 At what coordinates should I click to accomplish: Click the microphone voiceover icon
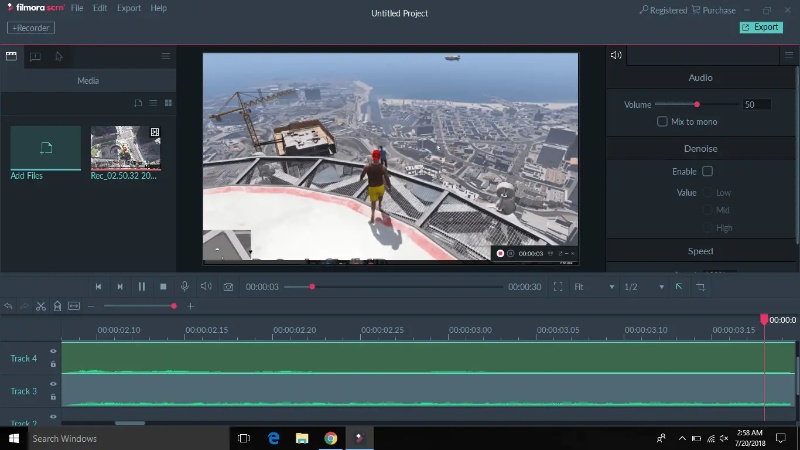click(x=185, y=287)
